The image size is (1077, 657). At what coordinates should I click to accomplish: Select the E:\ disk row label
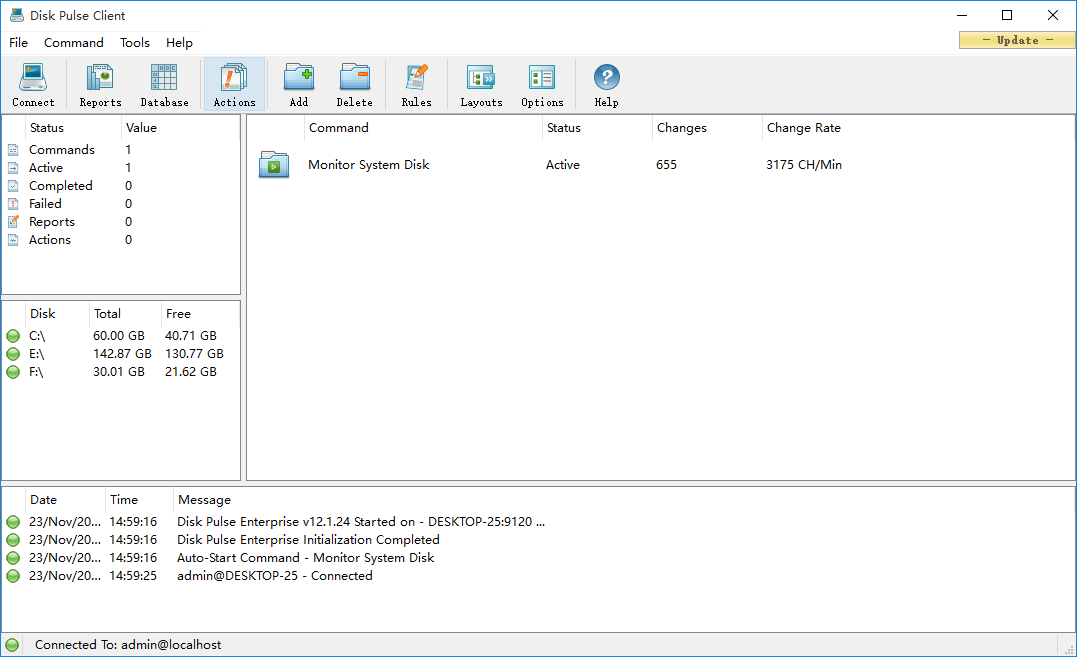36,354
